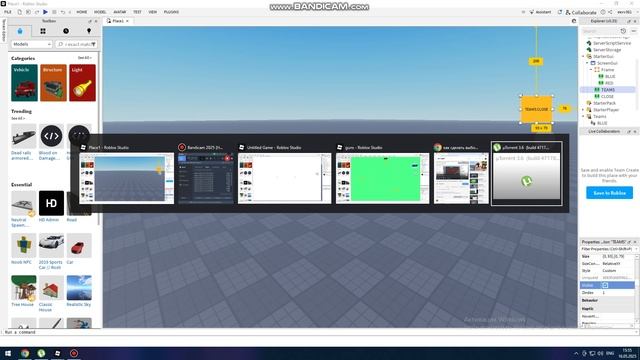Switch to the AVATAR ribbon tab
Screen dimensions: 640x360
(x=120, y=12)
